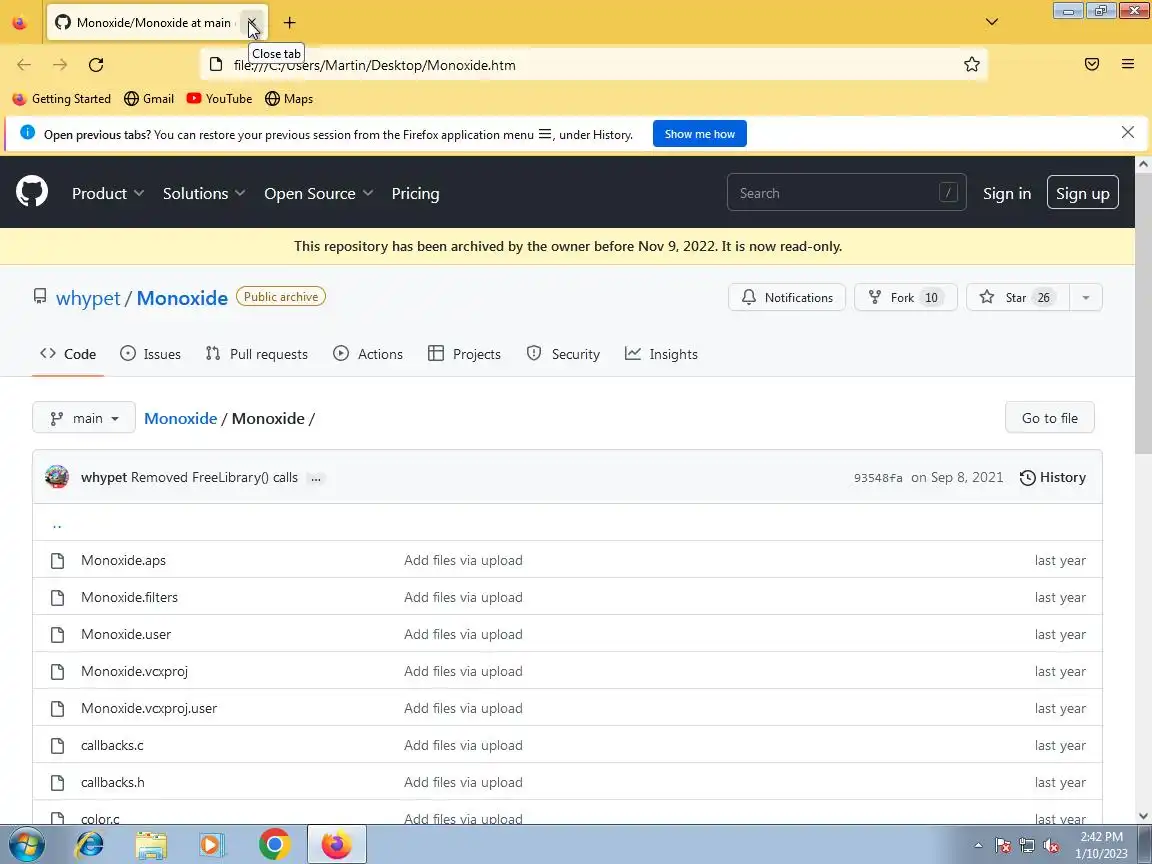Reload the page with the refresh icon

coord(96,65)
